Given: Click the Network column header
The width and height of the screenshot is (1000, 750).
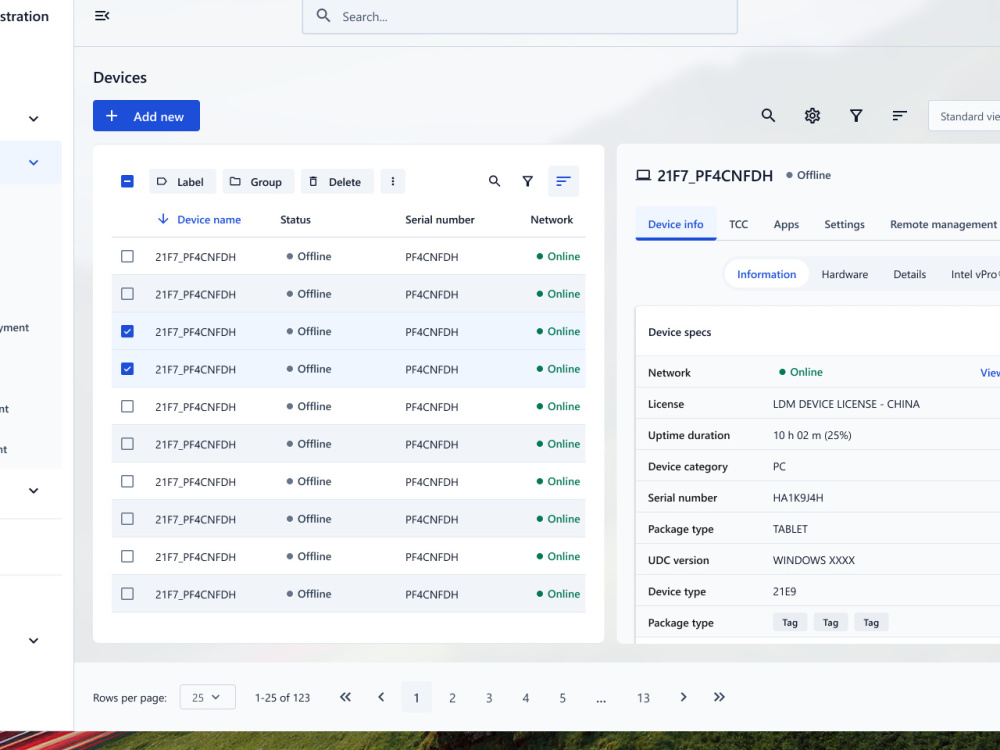Looking at the screenshot, I should [x=552, y=219].
